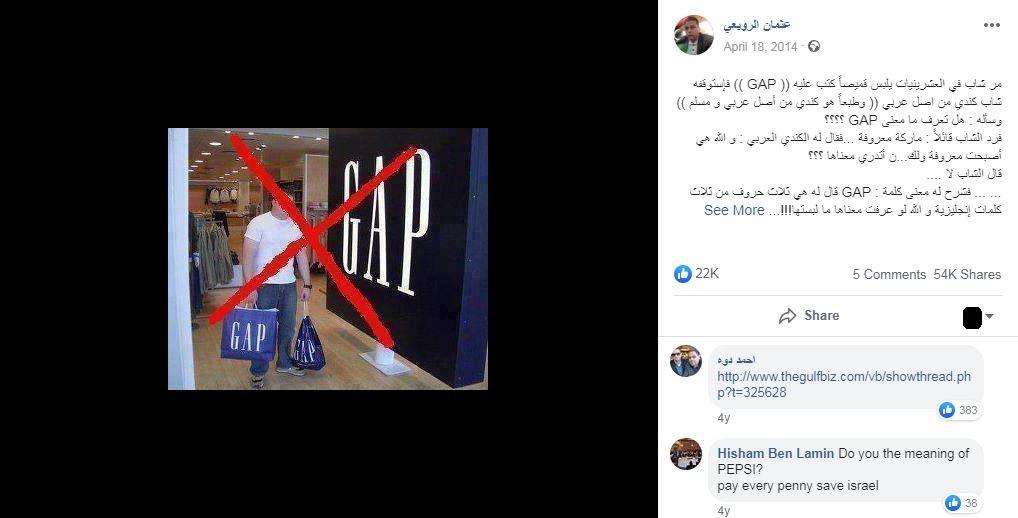Screen dimensions: 1018x518
Task: View the 5 Comments list
Action: click(889, 275)
